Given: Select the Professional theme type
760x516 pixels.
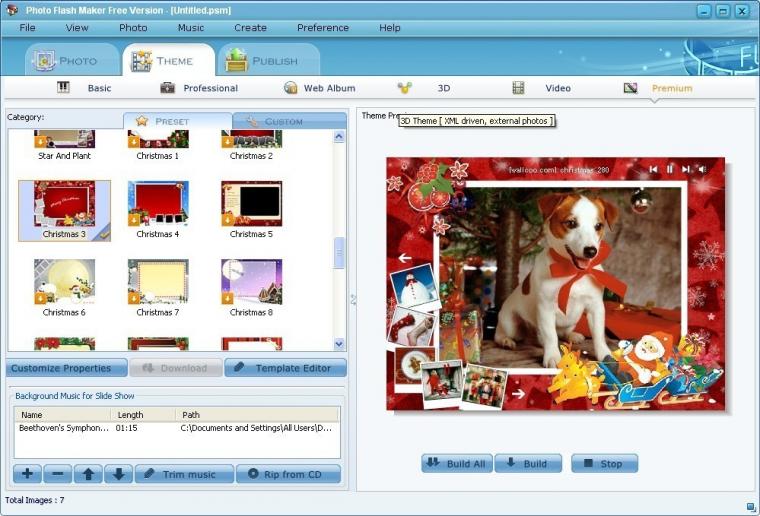Looking at the screenshot, I should tap(199, 88).
